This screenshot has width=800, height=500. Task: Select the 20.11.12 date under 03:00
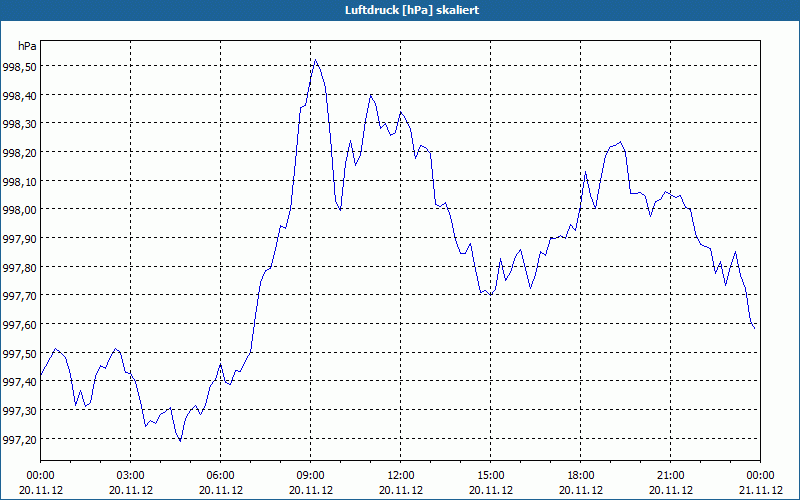tap(131, 490)
